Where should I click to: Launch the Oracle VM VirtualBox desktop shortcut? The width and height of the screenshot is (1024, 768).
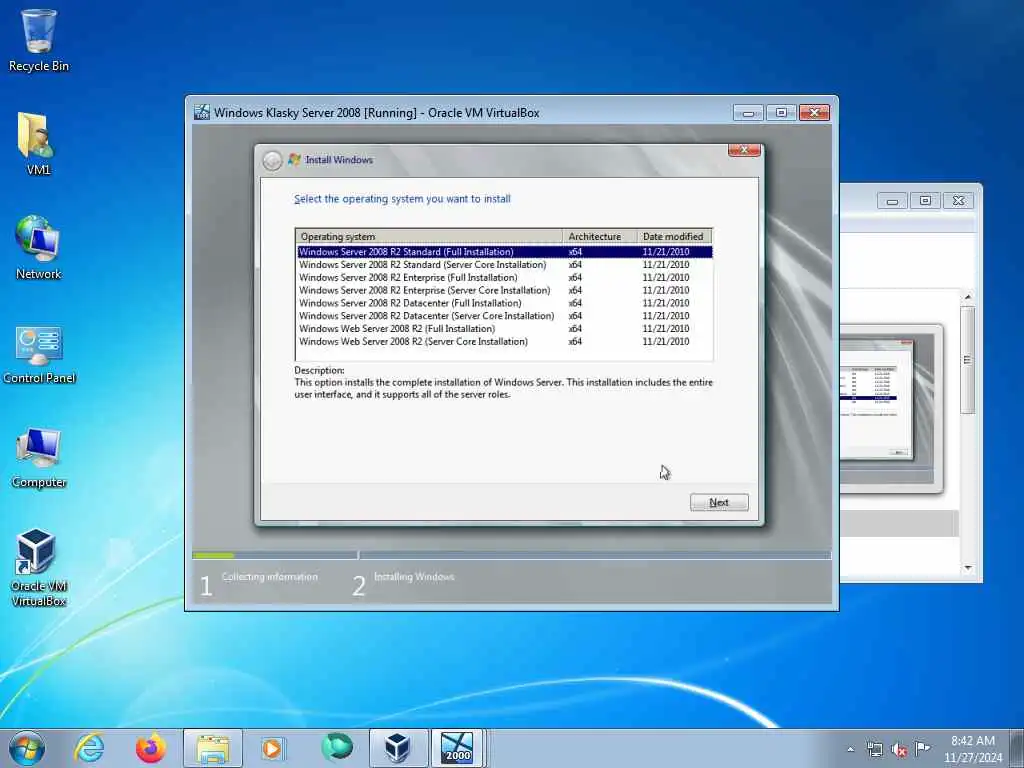pos(38,567)
